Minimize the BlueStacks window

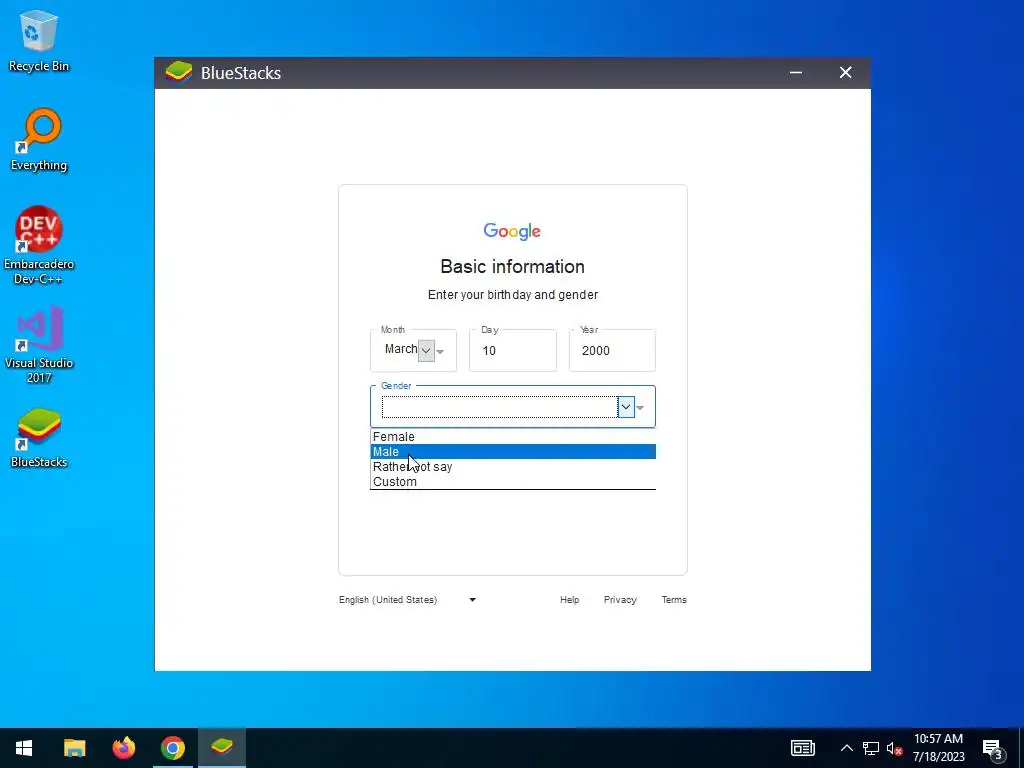[795, 72]
